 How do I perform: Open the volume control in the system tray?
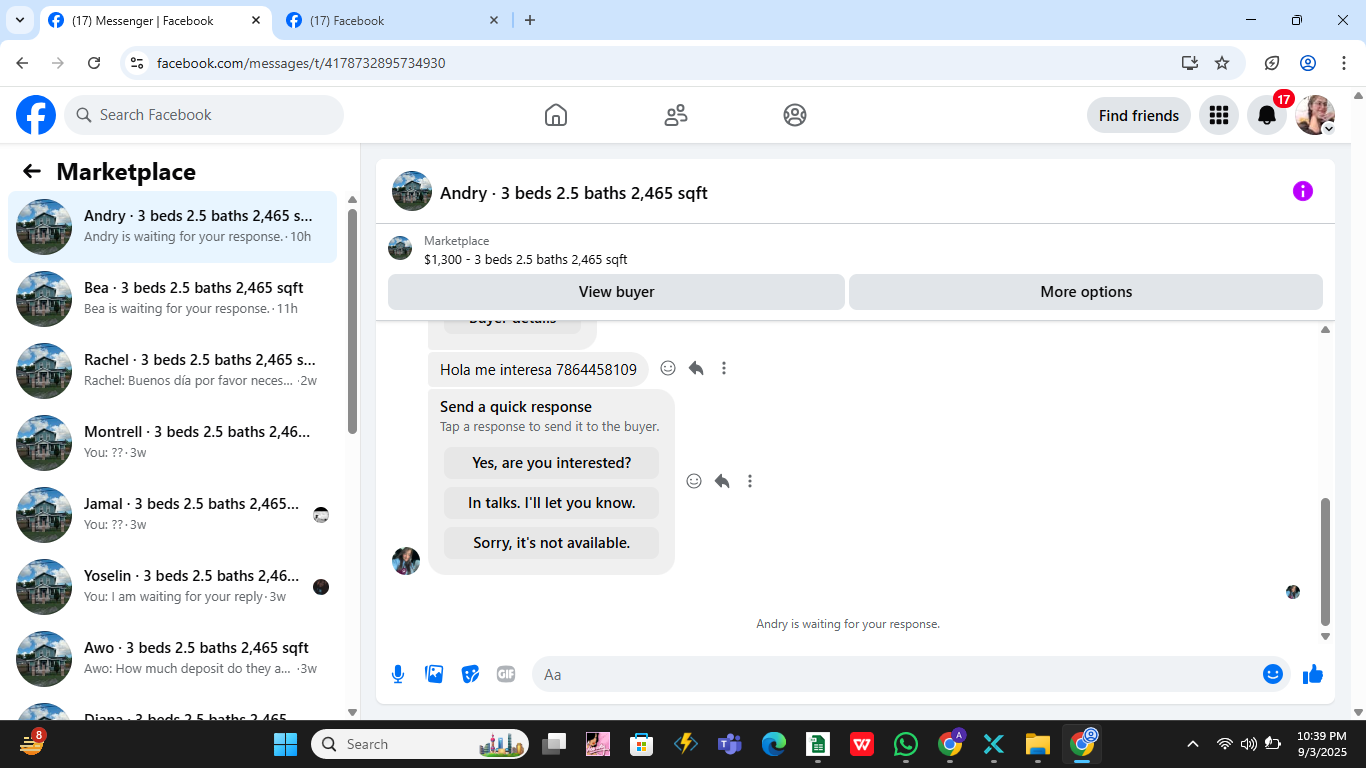click(x=1248, y=744)
